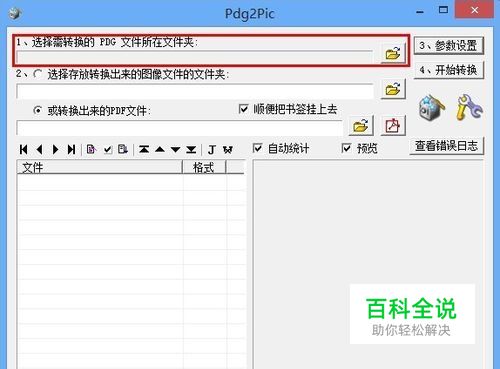The width and height of the screenshot is (500, 369).
Task: Close the Pdg2Pic window
Action: click(x=474, y=10)
